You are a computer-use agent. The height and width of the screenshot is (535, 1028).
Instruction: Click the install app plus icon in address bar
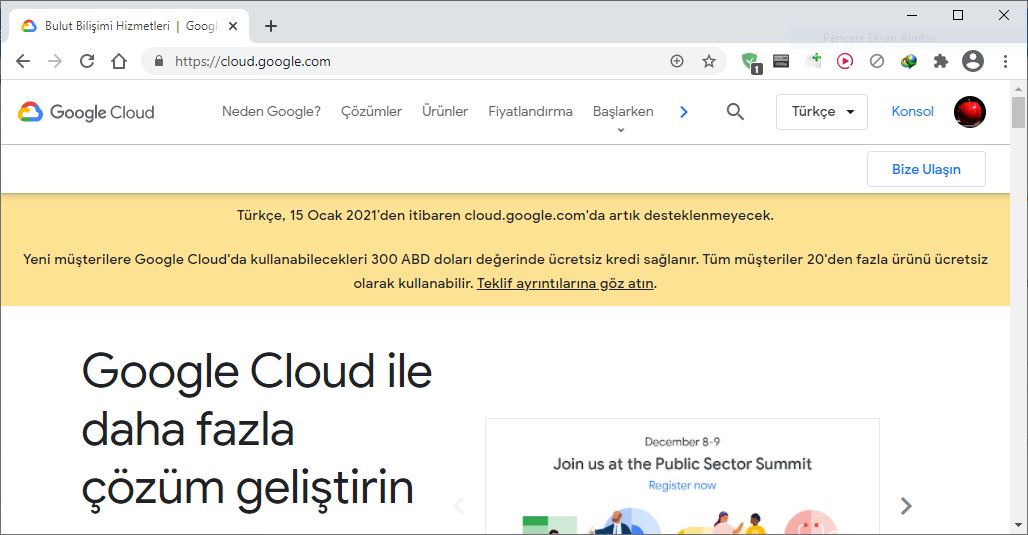677,61
